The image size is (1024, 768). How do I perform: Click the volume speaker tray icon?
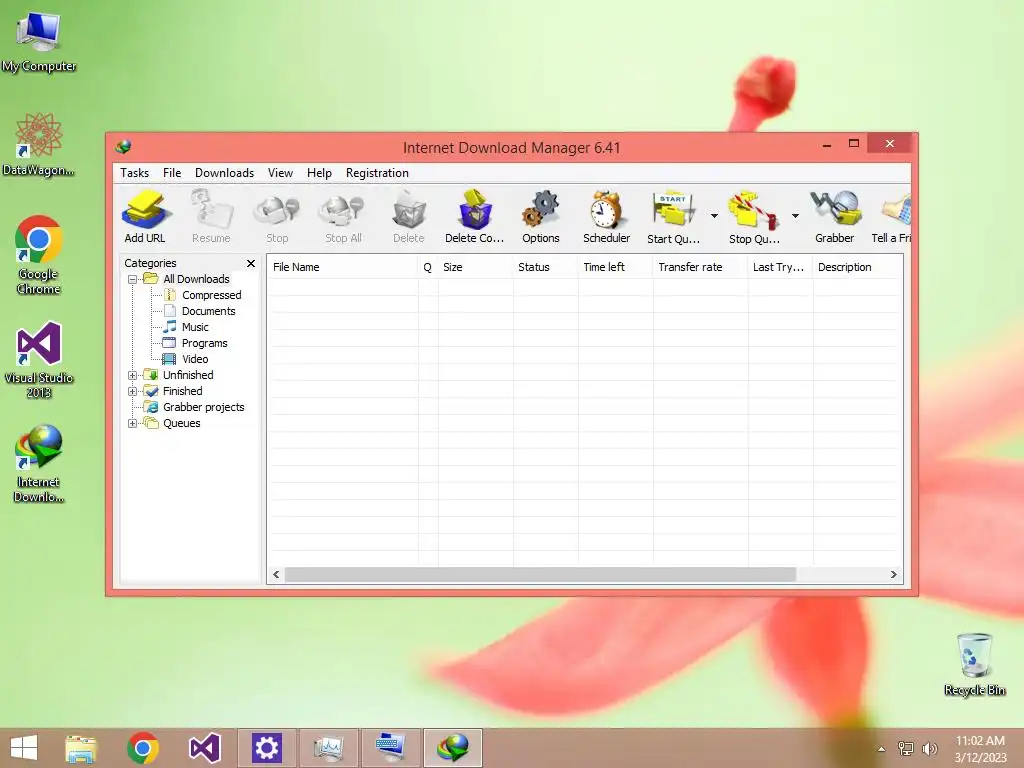coord(929,749)
